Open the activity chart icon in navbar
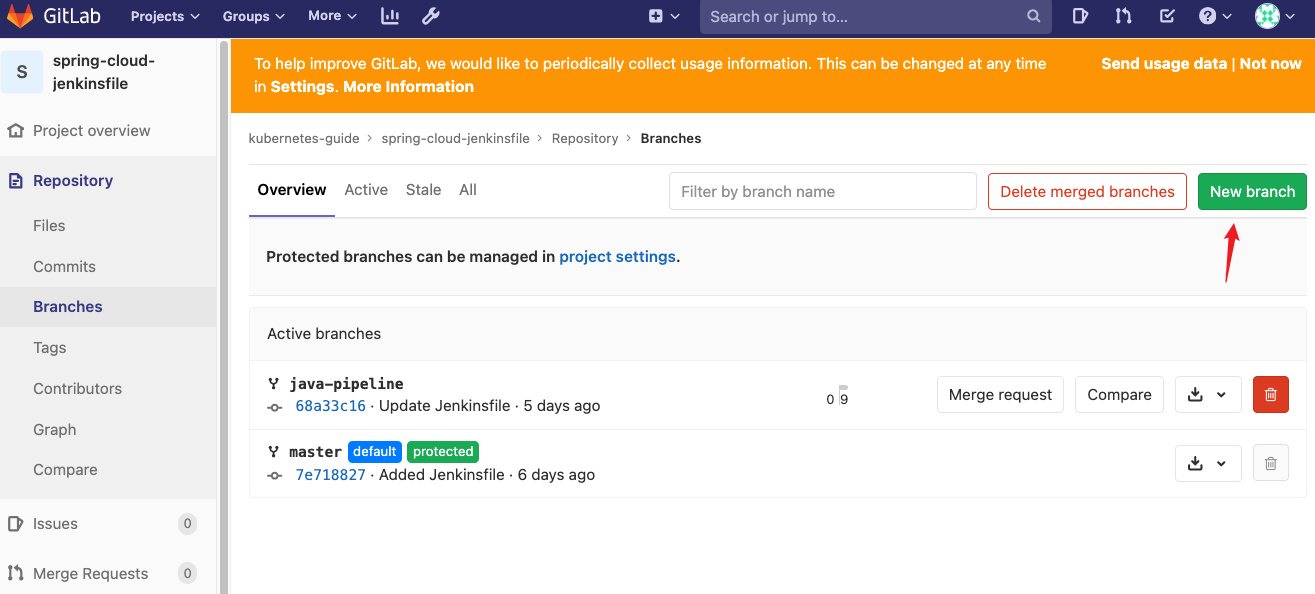 pyautogui.click(x=390, y=16)
